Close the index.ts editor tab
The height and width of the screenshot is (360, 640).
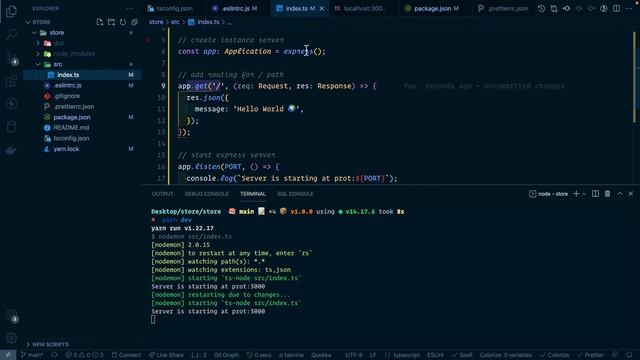(322, 9)
